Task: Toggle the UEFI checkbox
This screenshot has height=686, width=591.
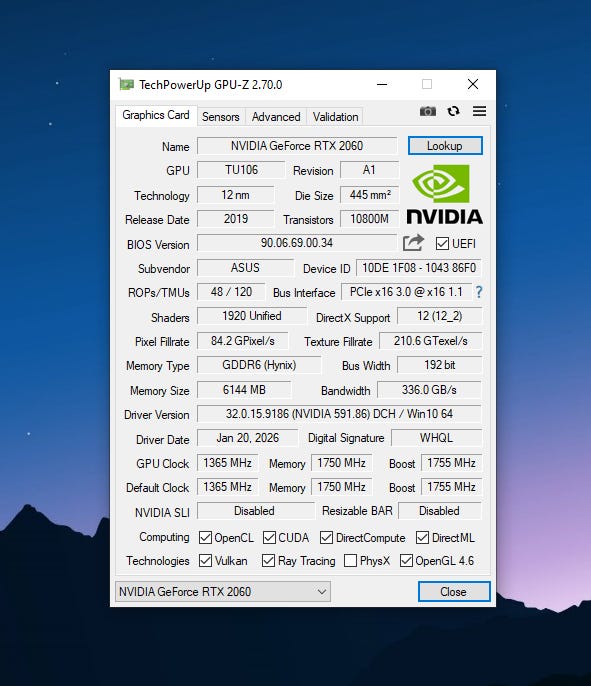Action: click(442, 244)
